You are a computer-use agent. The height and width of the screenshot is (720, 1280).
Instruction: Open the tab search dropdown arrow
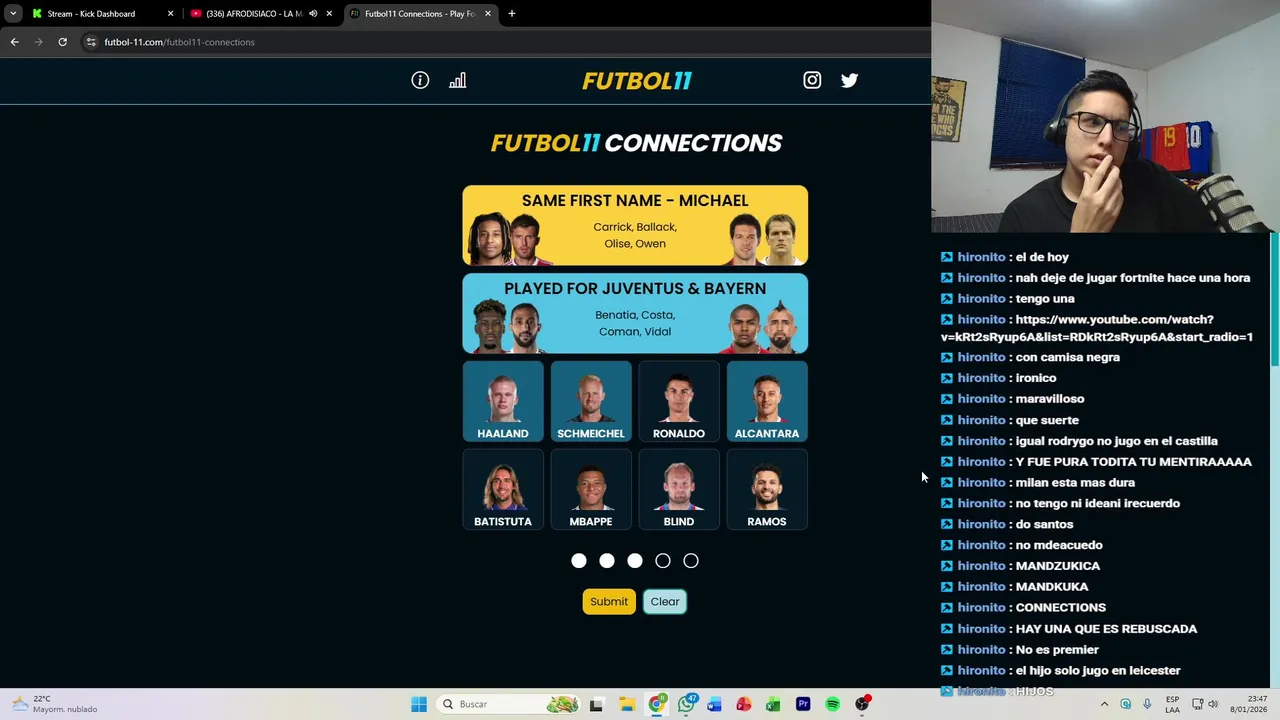pos(13,14)
